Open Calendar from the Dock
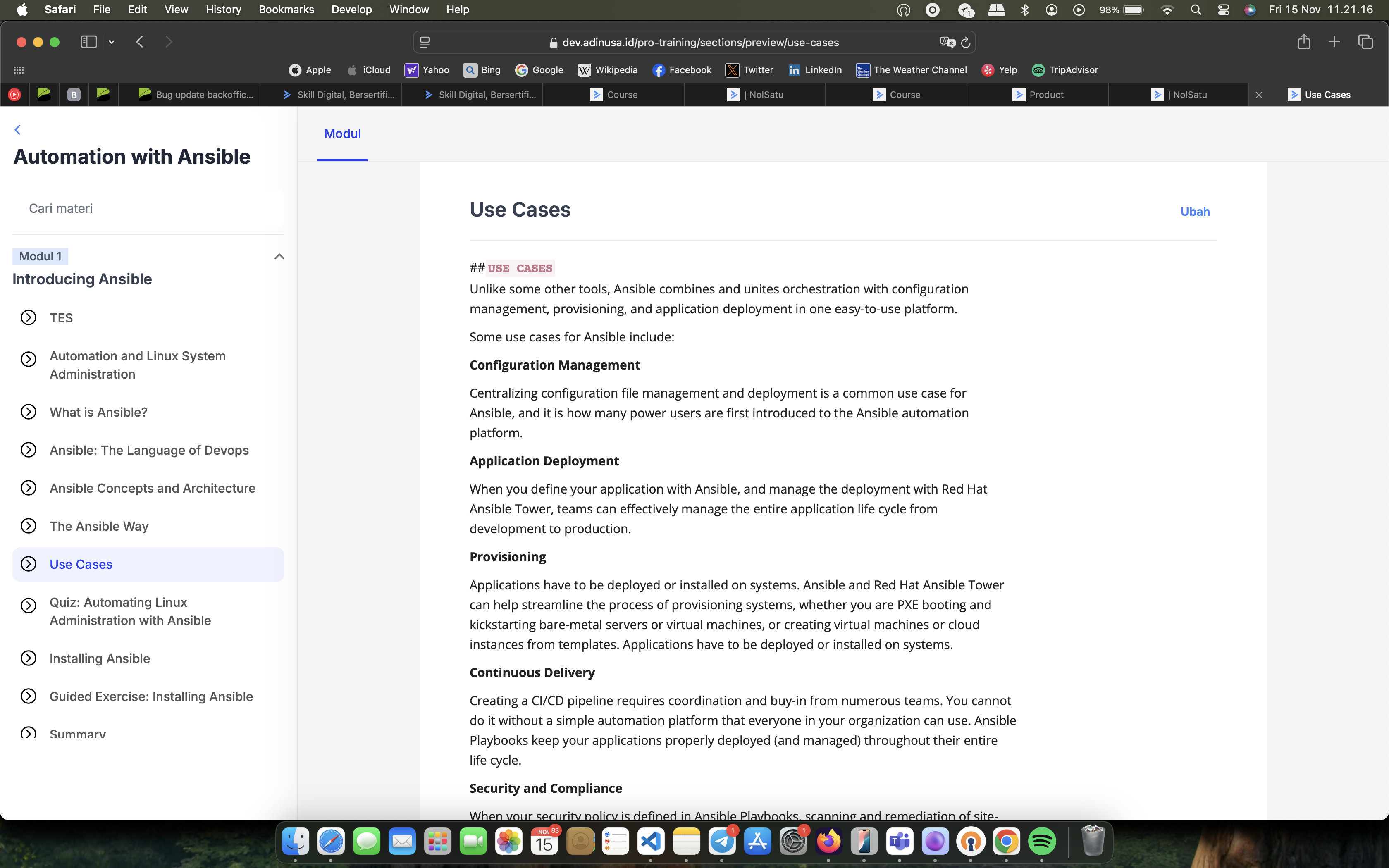 click(x=544, y=842)
